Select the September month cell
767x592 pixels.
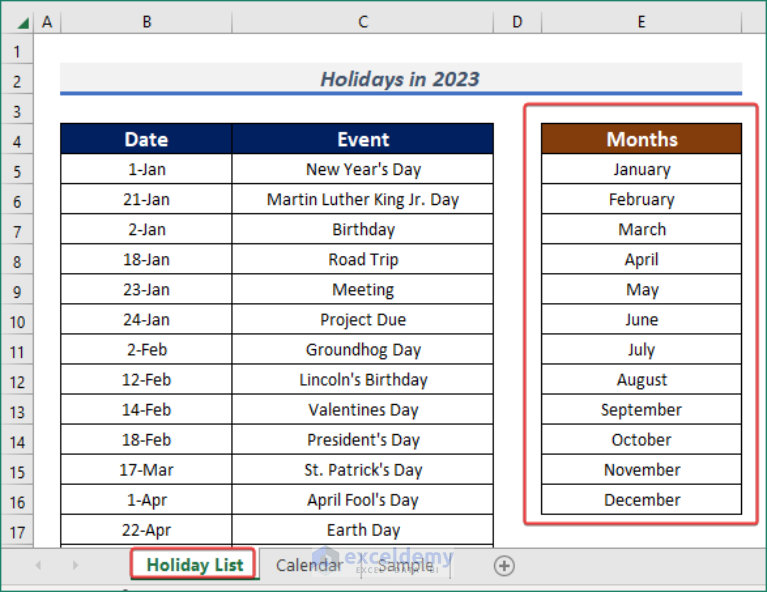(641, 410)
